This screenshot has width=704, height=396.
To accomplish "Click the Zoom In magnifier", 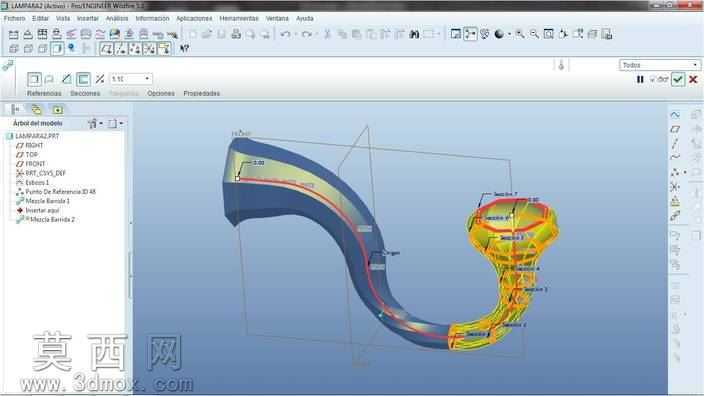I will coord(519,34).
